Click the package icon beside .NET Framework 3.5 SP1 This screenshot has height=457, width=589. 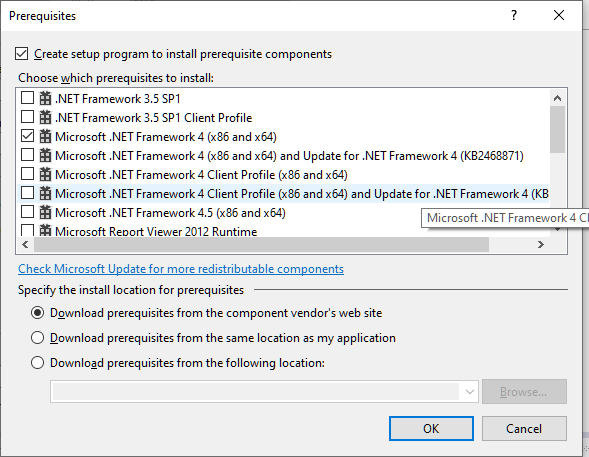(45, 98)
